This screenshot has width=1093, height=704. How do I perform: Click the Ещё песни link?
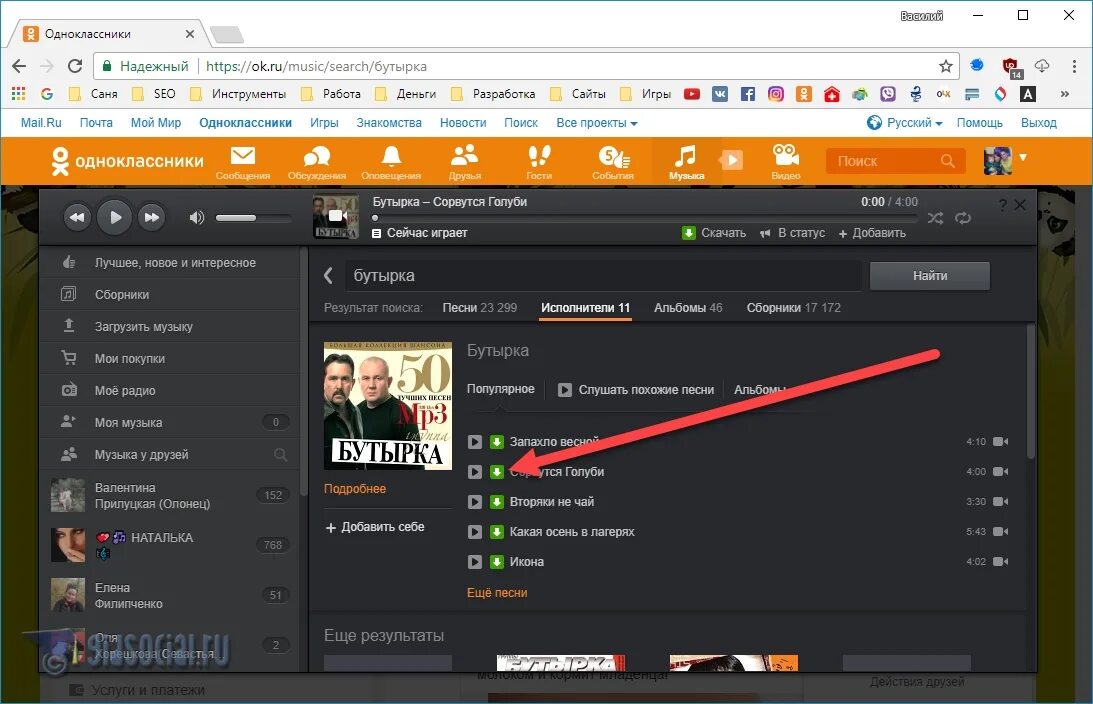click(x=497, y=592)
